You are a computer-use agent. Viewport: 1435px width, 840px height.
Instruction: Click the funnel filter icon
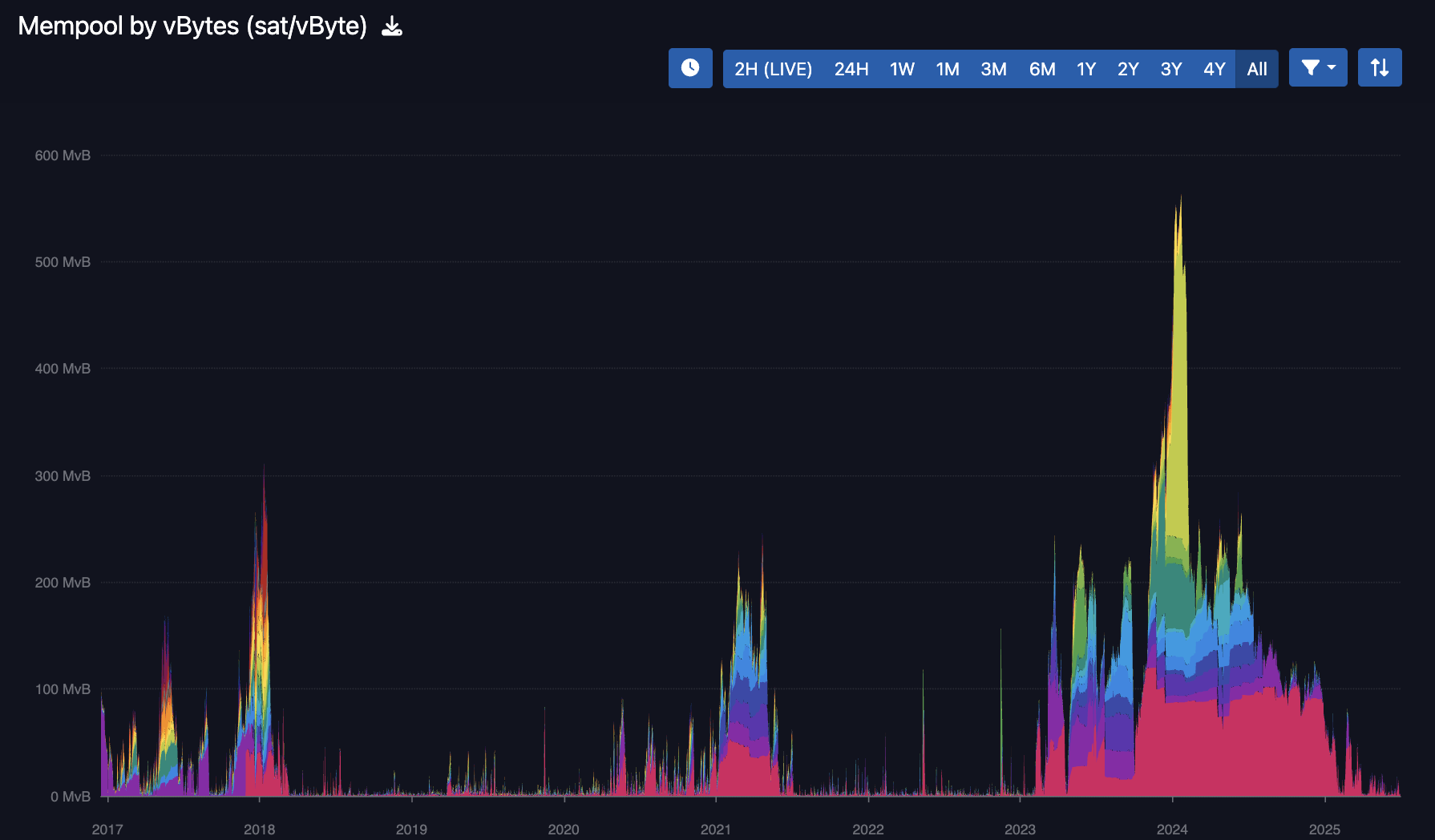[x=1308, y=67]
